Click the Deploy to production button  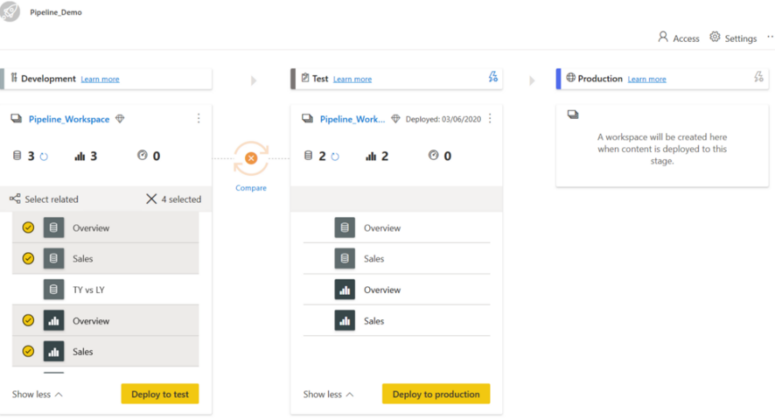(x=435, y=394)
